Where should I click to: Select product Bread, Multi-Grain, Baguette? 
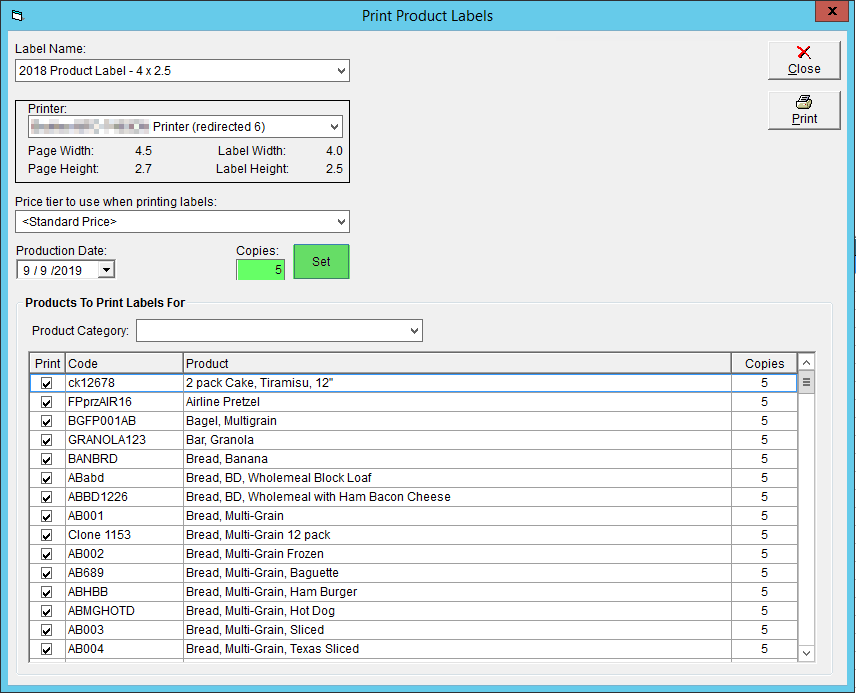[457, 573]
